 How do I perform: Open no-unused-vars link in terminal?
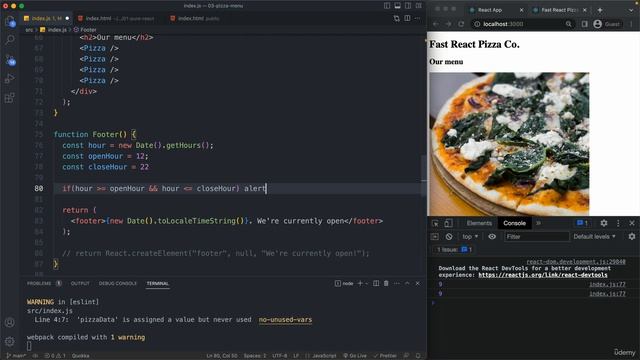[x=285, y=320]
